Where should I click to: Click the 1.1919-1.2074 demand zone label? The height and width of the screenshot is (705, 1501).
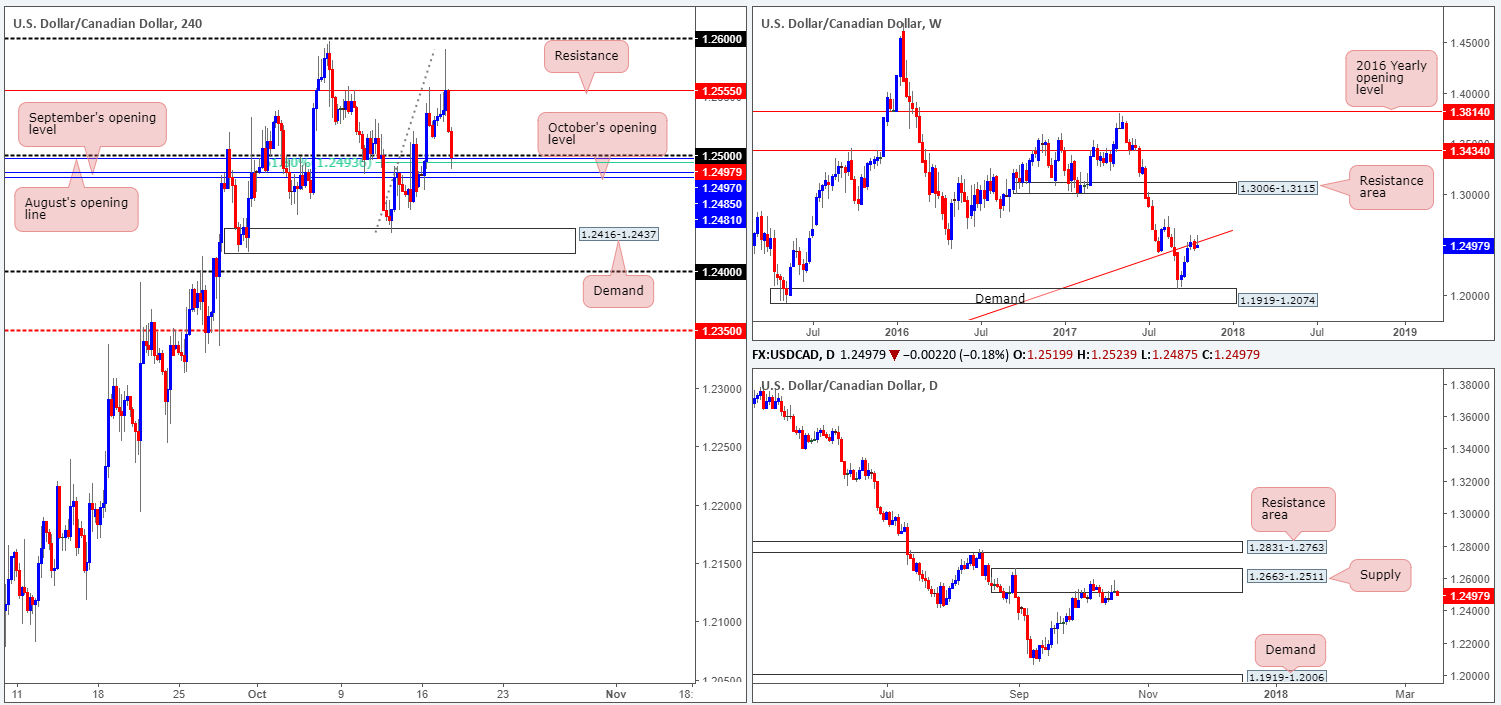(1278, 299)
